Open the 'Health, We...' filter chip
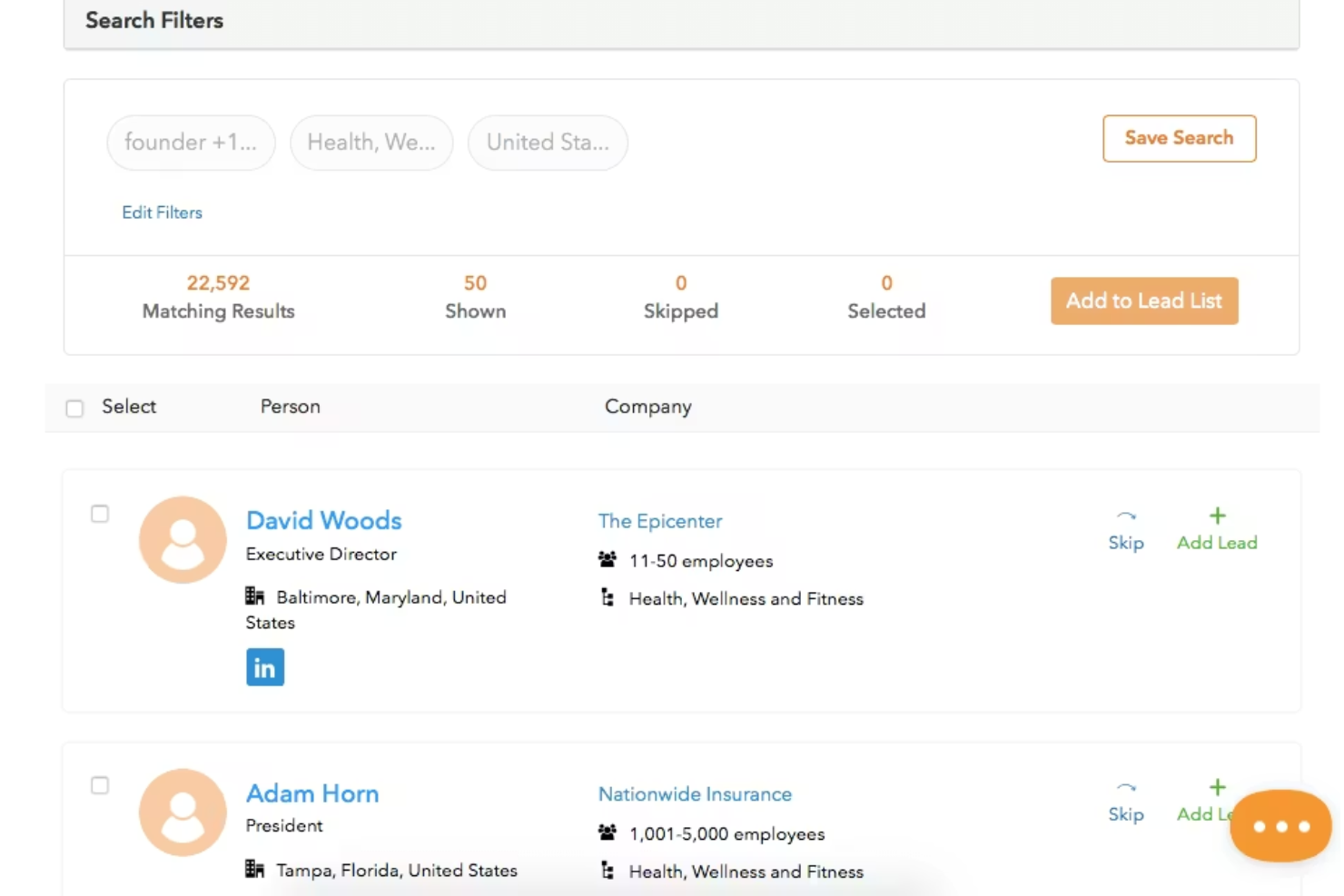The height and width of the screenshot is (896, 1344). [x=371, y=143]
